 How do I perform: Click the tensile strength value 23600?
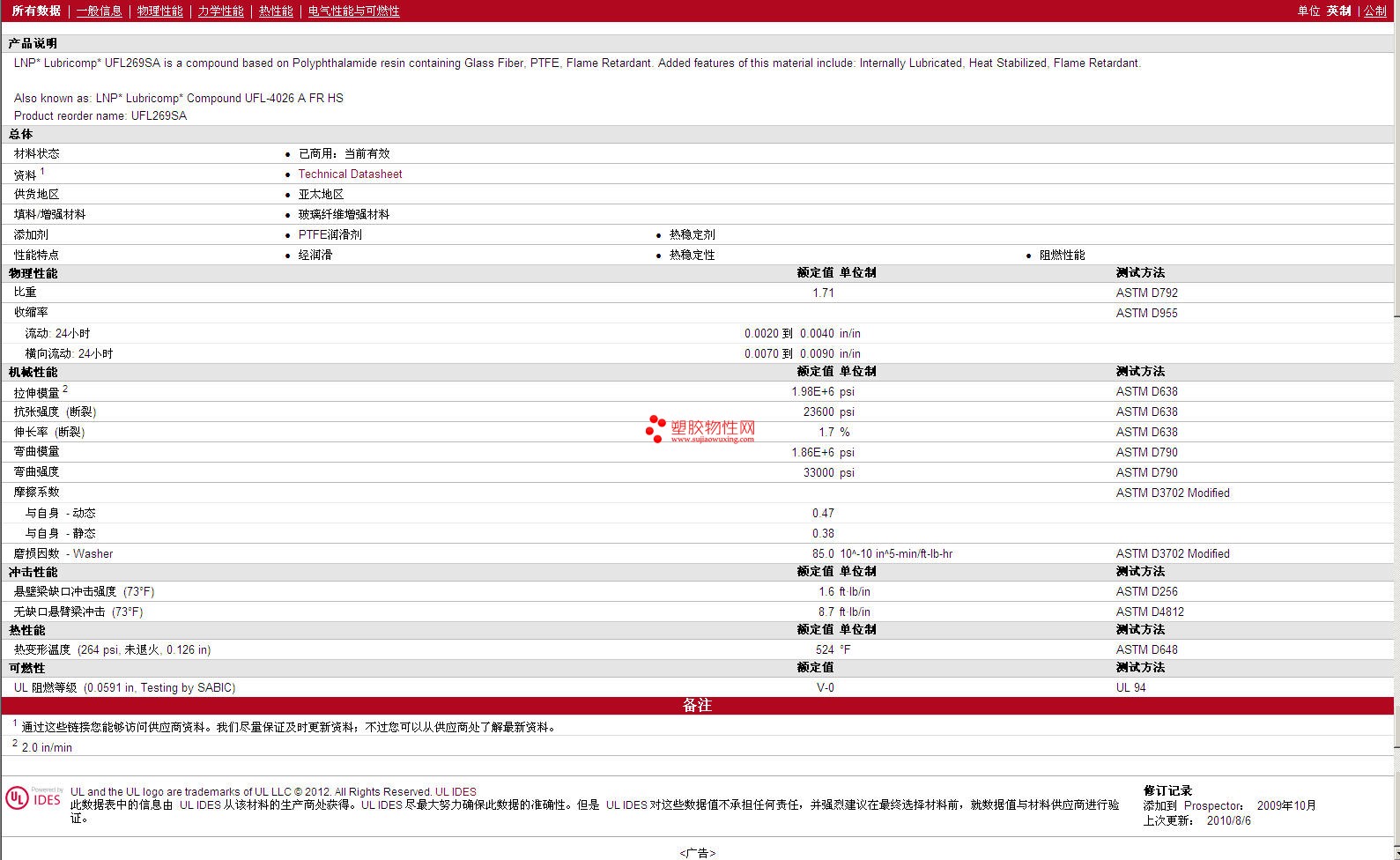pyautogui.click(x=819, y=411)
